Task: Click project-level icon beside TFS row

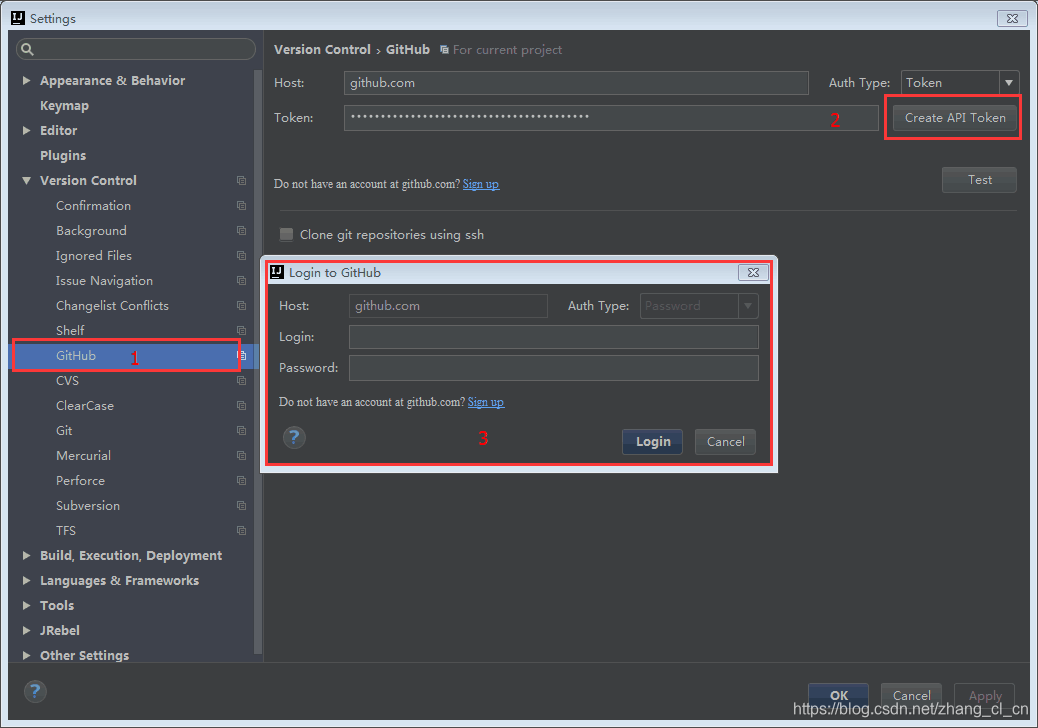Action: pos(242,531)
